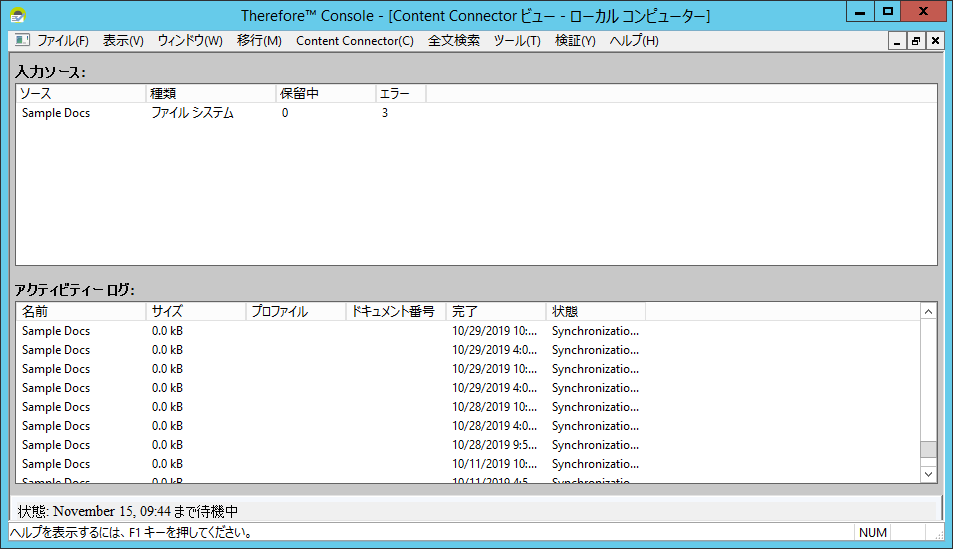The height and width of the screenshot is (549, 953).
Task: Open the ウィンドウ(W) menu
Action: [190, 41]
